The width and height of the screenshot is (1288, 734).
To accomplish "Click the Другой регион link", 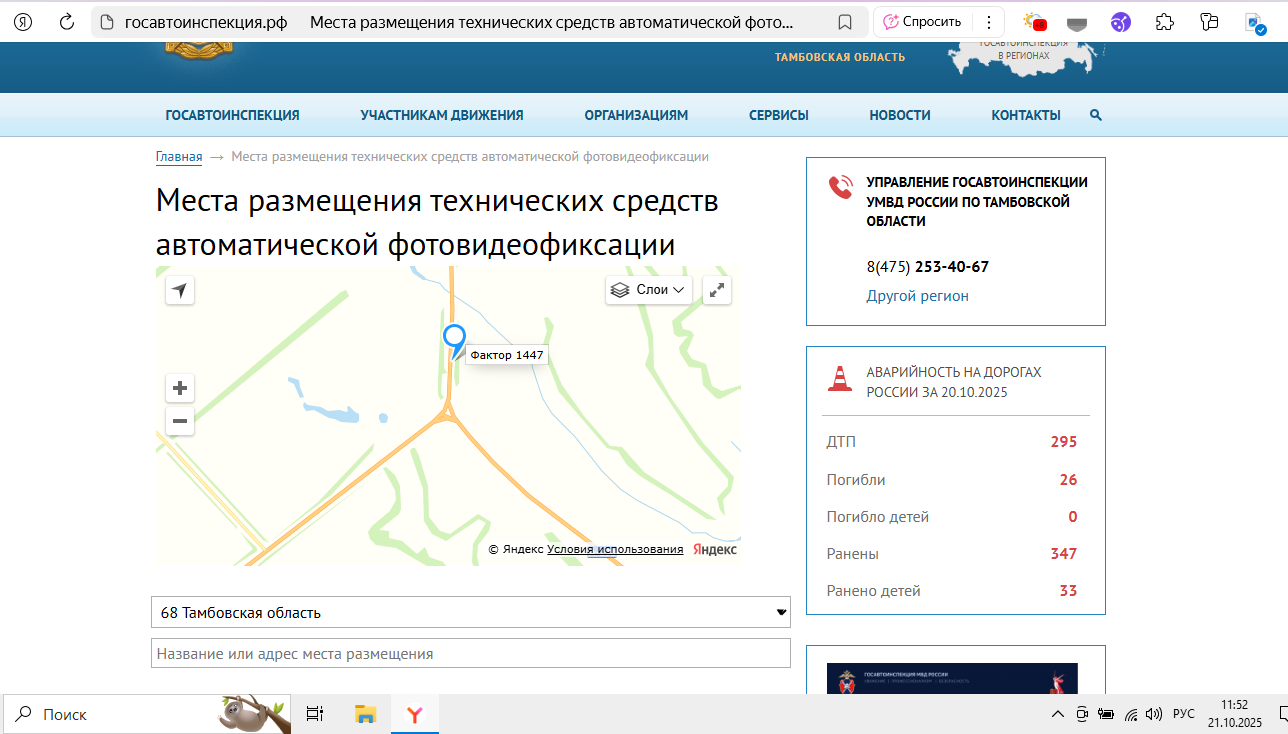I will (x=917, y=296).
